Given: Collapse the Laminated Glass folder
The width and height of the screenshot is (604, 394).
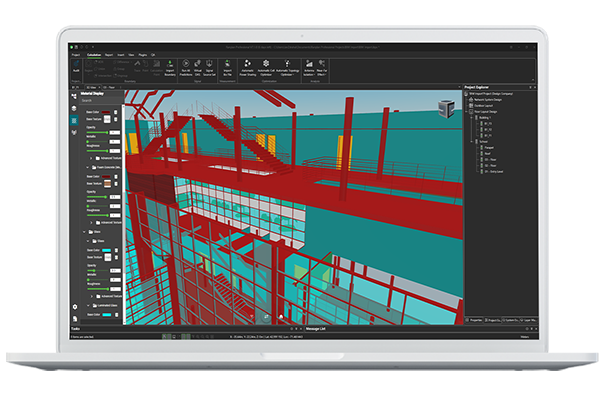Looking at the screenshot, I should pyautogui.click(x=88, y=305).
